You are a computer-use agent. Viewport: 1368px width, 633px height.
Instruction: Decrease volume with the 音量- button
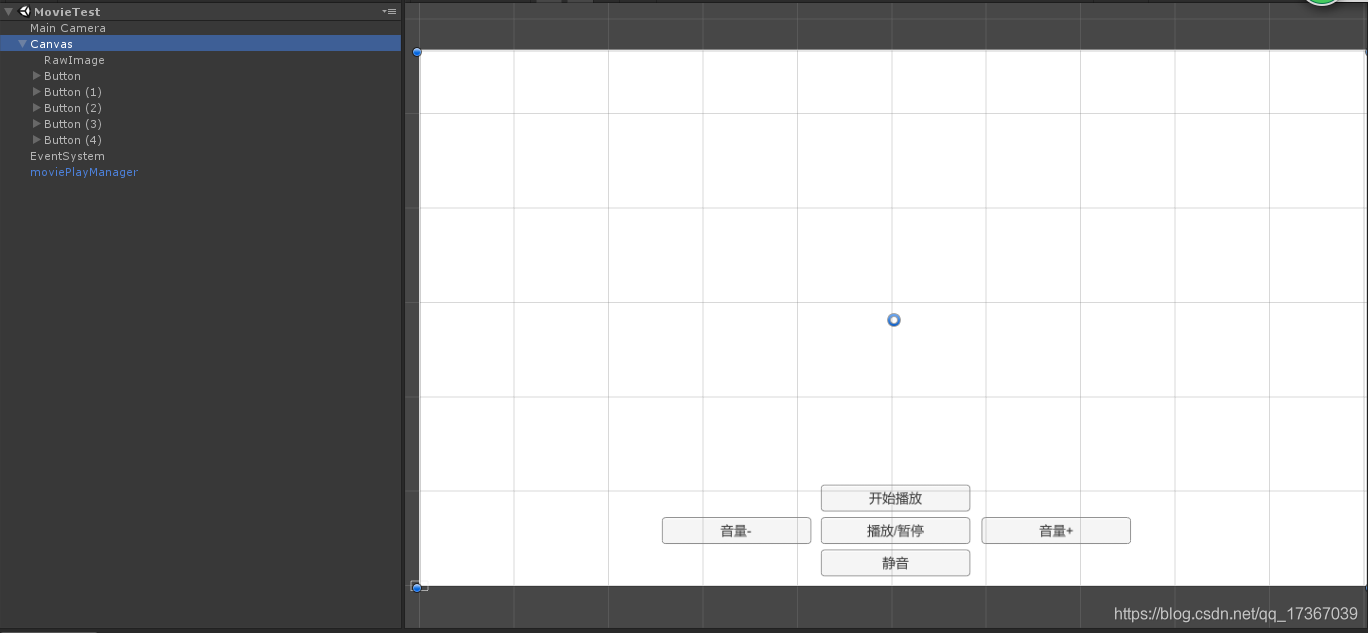[736, 530]
